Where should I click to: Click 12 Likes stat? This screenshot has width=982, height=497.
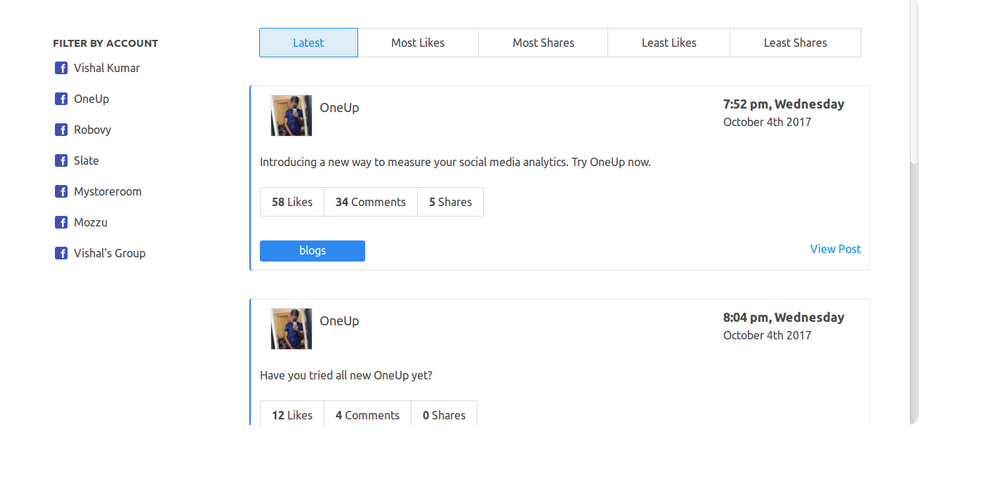pyautogui.click(x=292, y=415)
